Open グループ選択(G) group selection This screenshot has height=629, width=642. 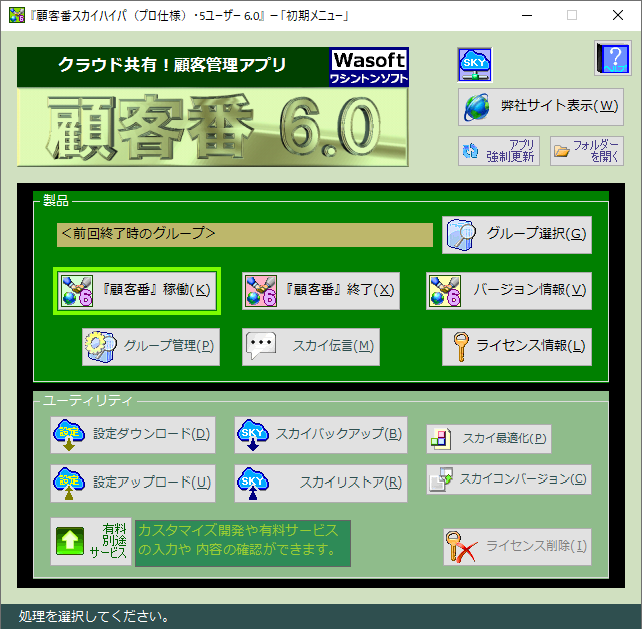[x=517, y=235]
